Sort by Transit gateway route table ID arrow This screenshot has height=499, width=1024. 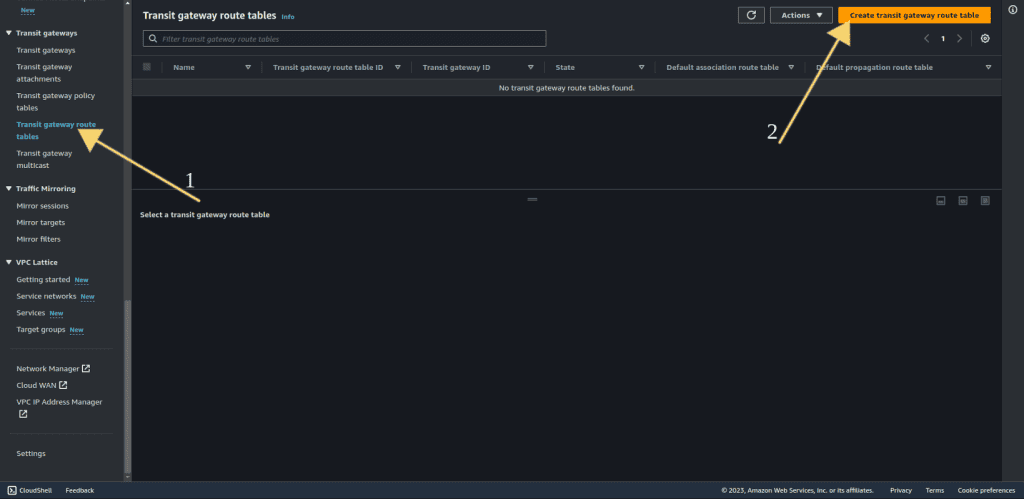[x=397, y=67]
